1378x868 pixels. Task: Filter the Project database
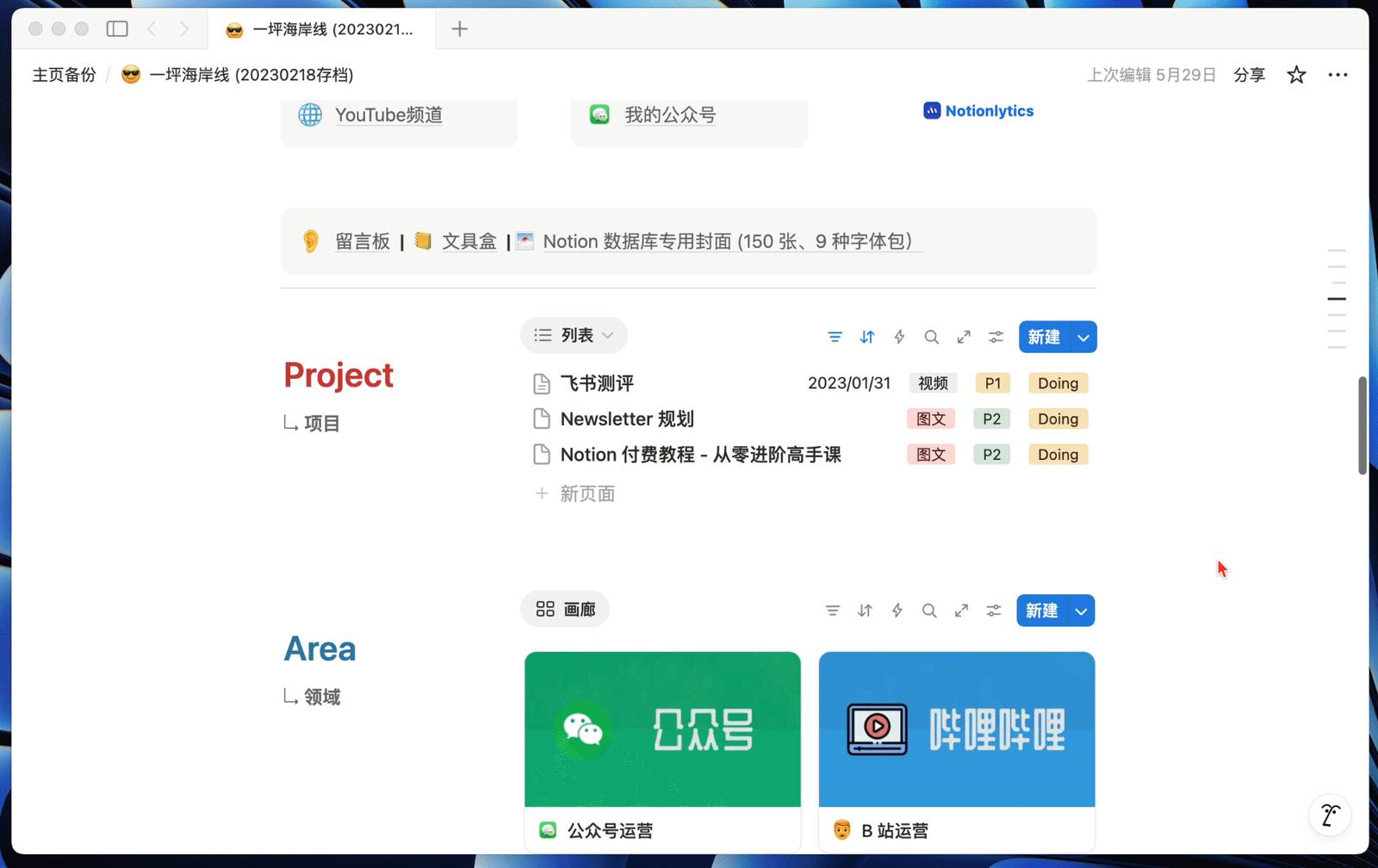pos(835,337)
